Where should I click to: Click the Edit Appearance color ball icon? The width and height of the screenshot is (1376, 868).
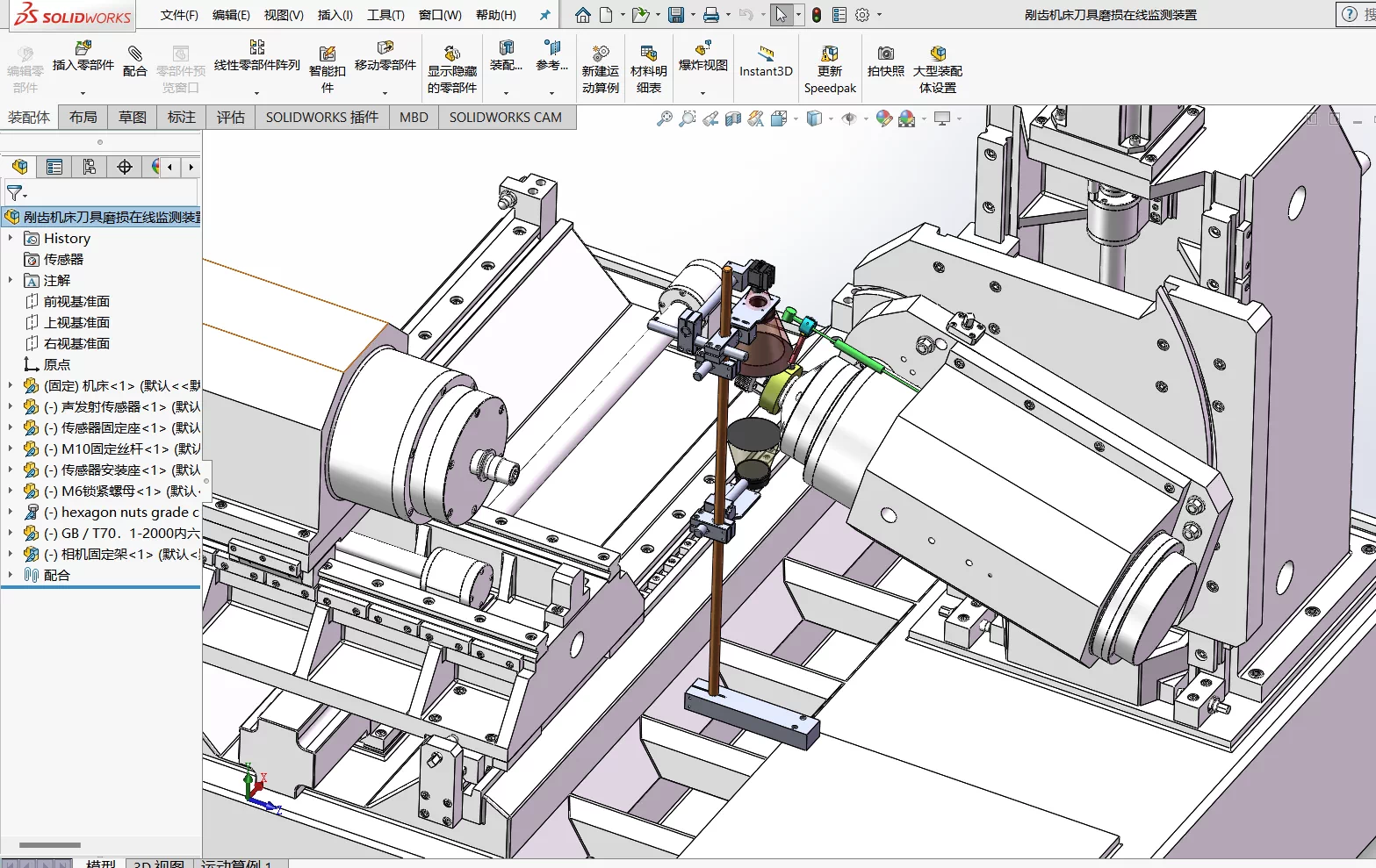point(883,118)
